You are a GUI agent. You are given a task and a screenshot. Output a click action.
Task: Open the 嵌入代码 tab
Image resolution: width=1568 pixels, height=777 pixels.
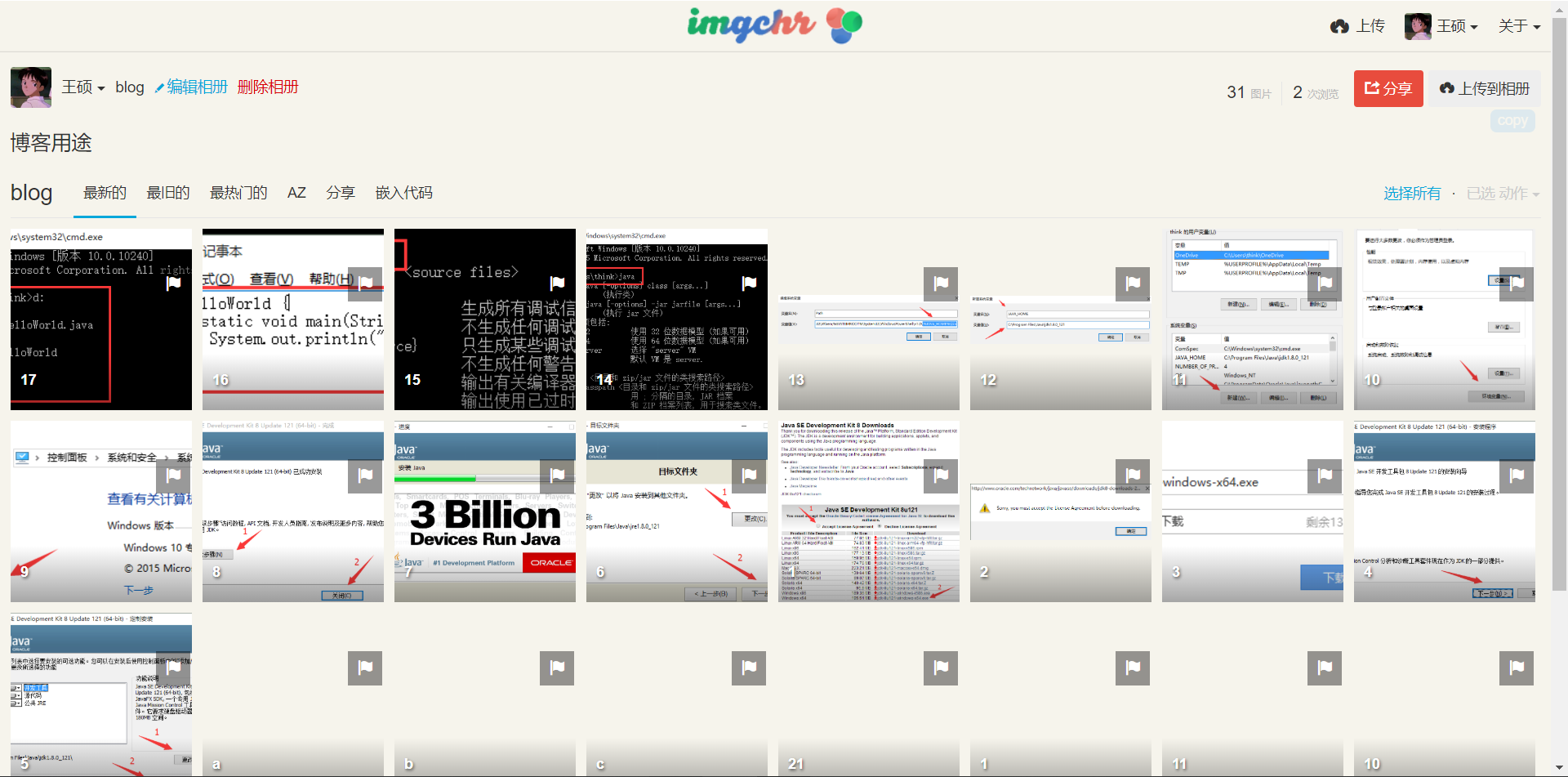[404, 193]
